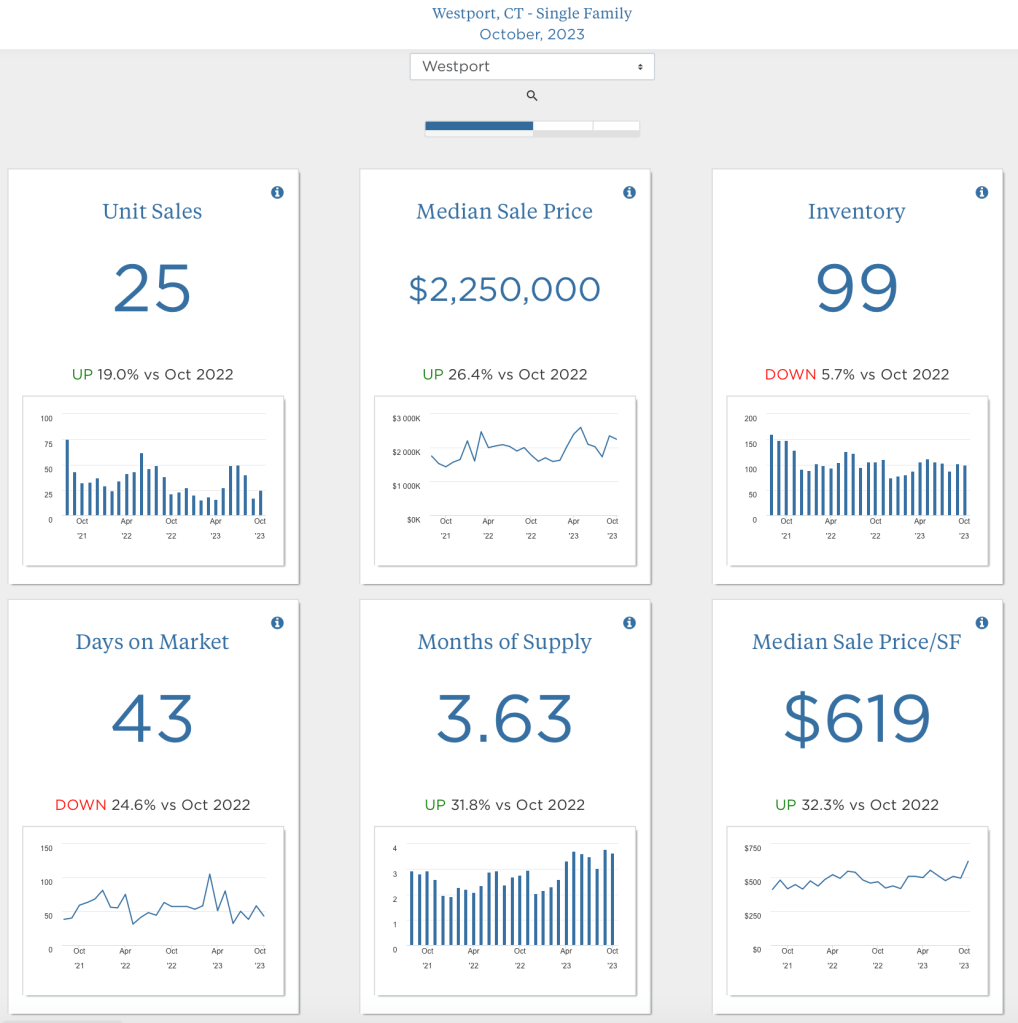Click the magnifying glass search icon

(x=532, y=96)
